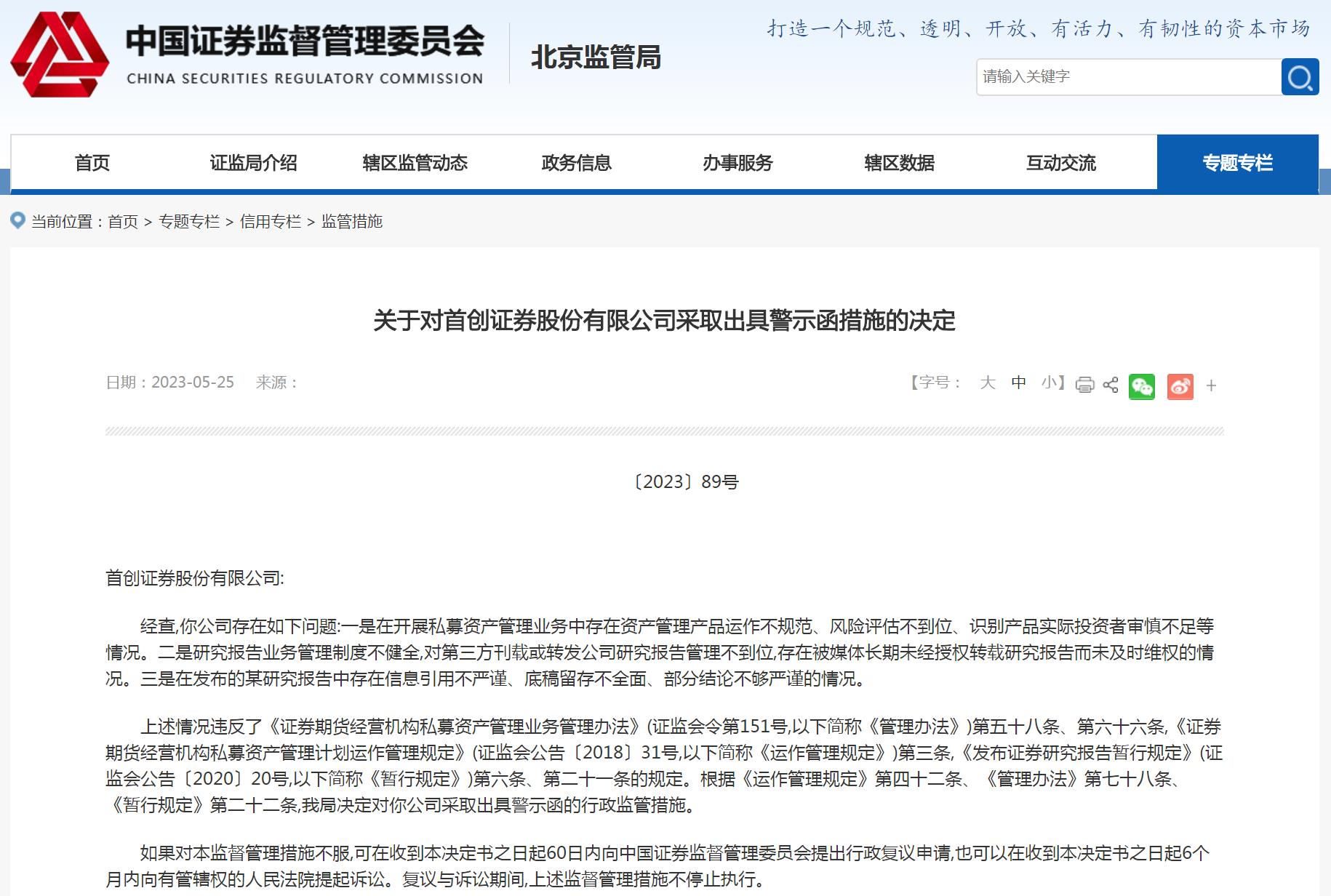Click 信用专栏 in the breadcrumb
Viewport: 1331px width, 896px height.
point(271,221)
